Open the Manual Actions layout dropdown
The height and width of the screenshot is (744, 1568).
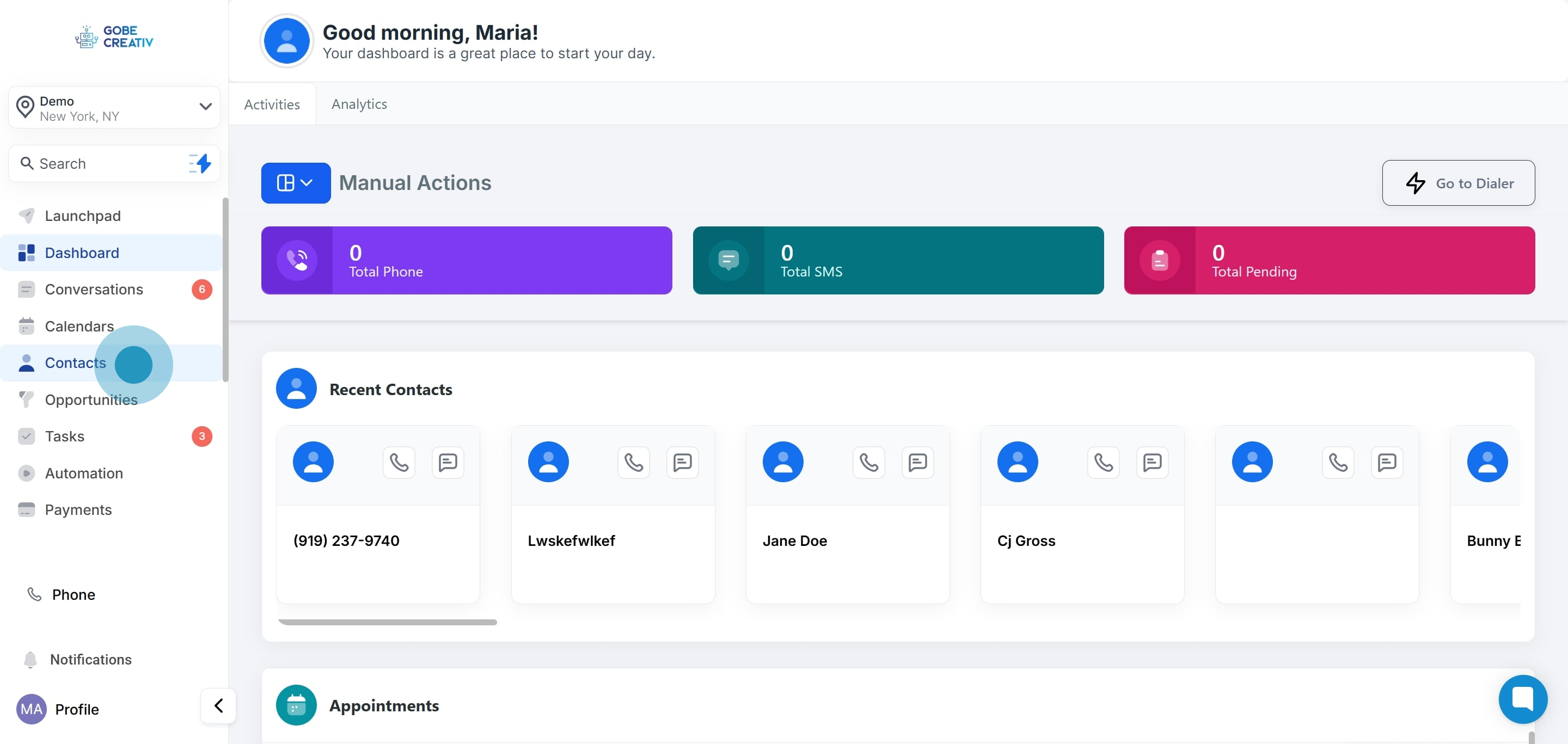[x=296, y=182]
